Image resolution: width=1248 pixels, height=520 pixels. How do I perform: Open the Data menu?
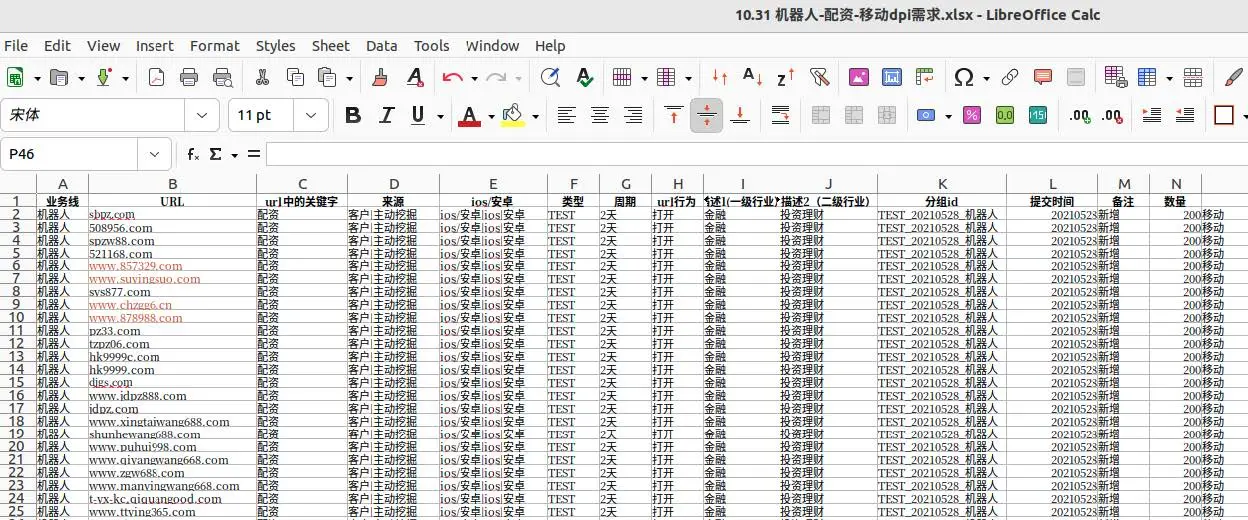click(382, 45)
